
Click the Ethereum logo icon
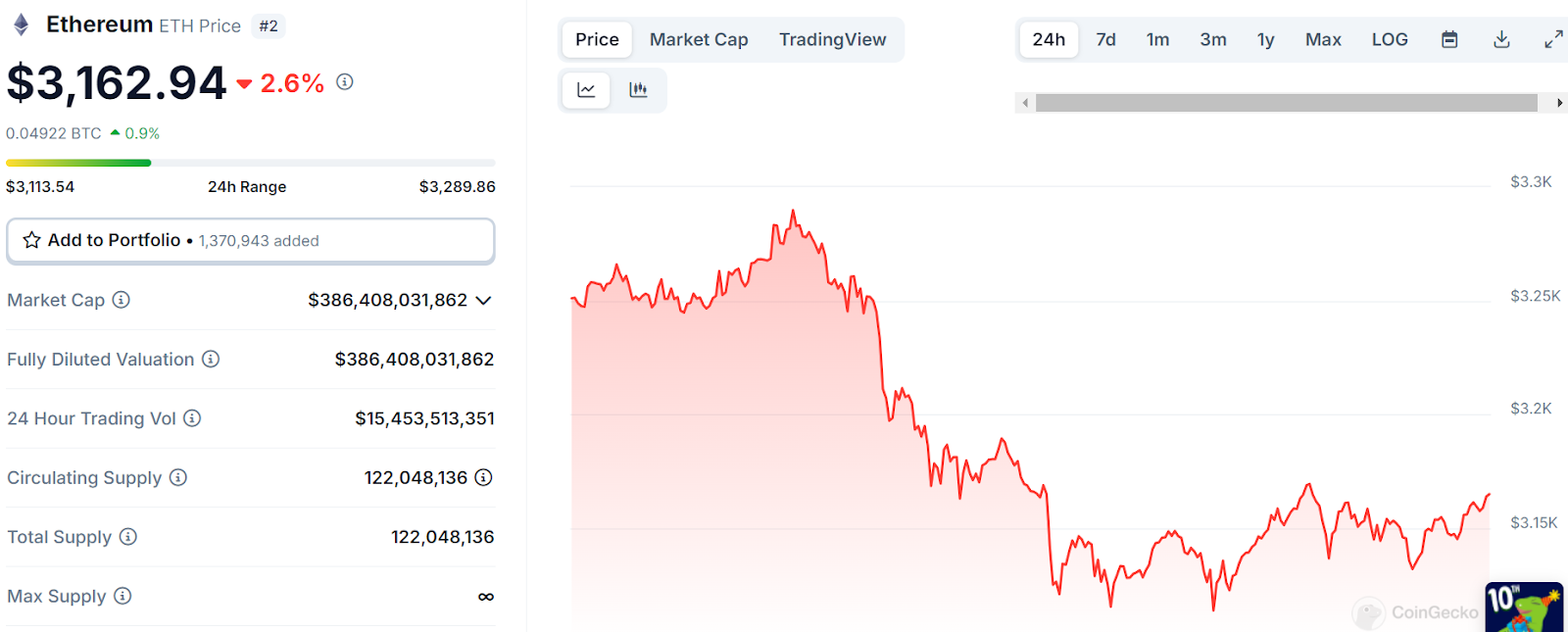pos(20,24)
